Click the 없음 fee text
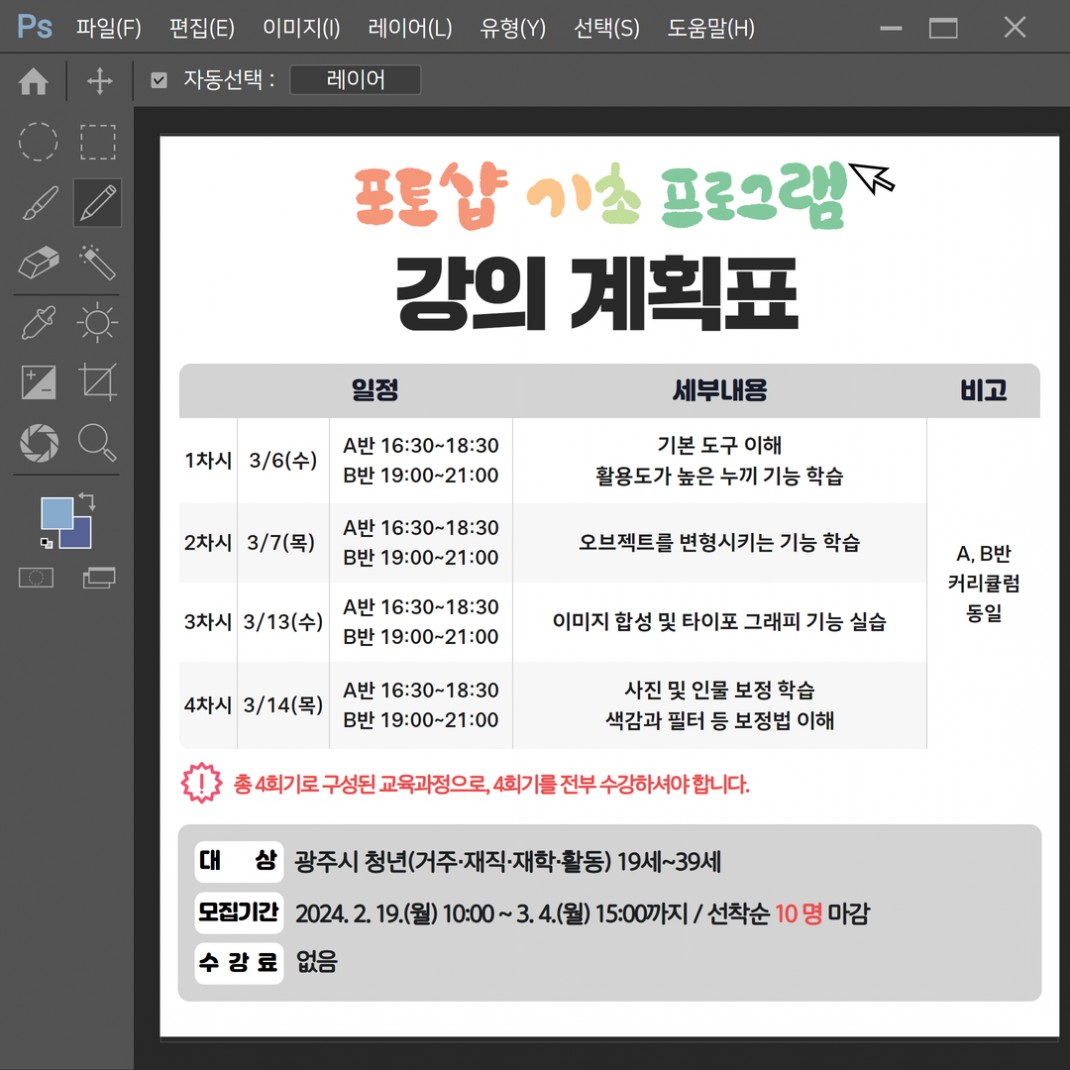The width and height of the screenshot is (1070, 1070). 316,961
